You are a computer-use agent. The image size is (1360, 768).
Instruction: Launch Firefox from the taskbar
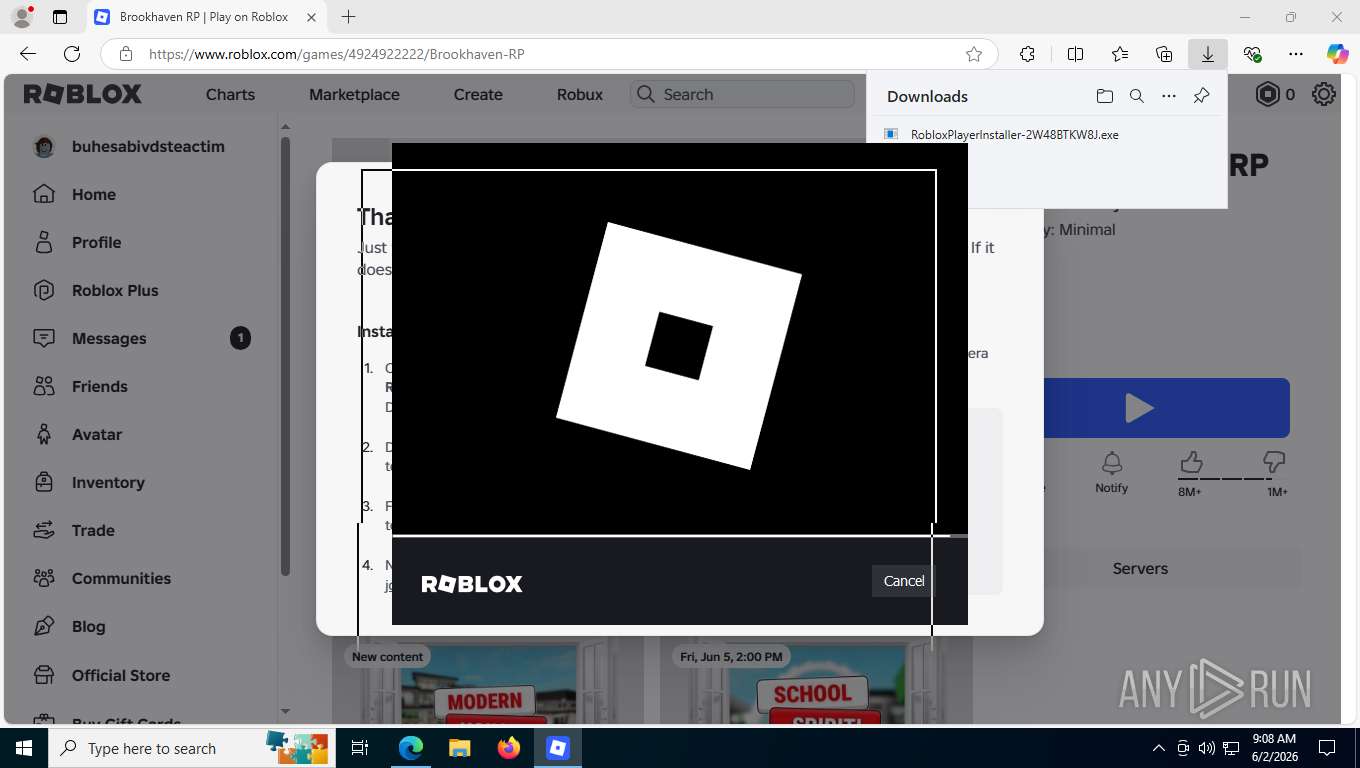[509, 748]
